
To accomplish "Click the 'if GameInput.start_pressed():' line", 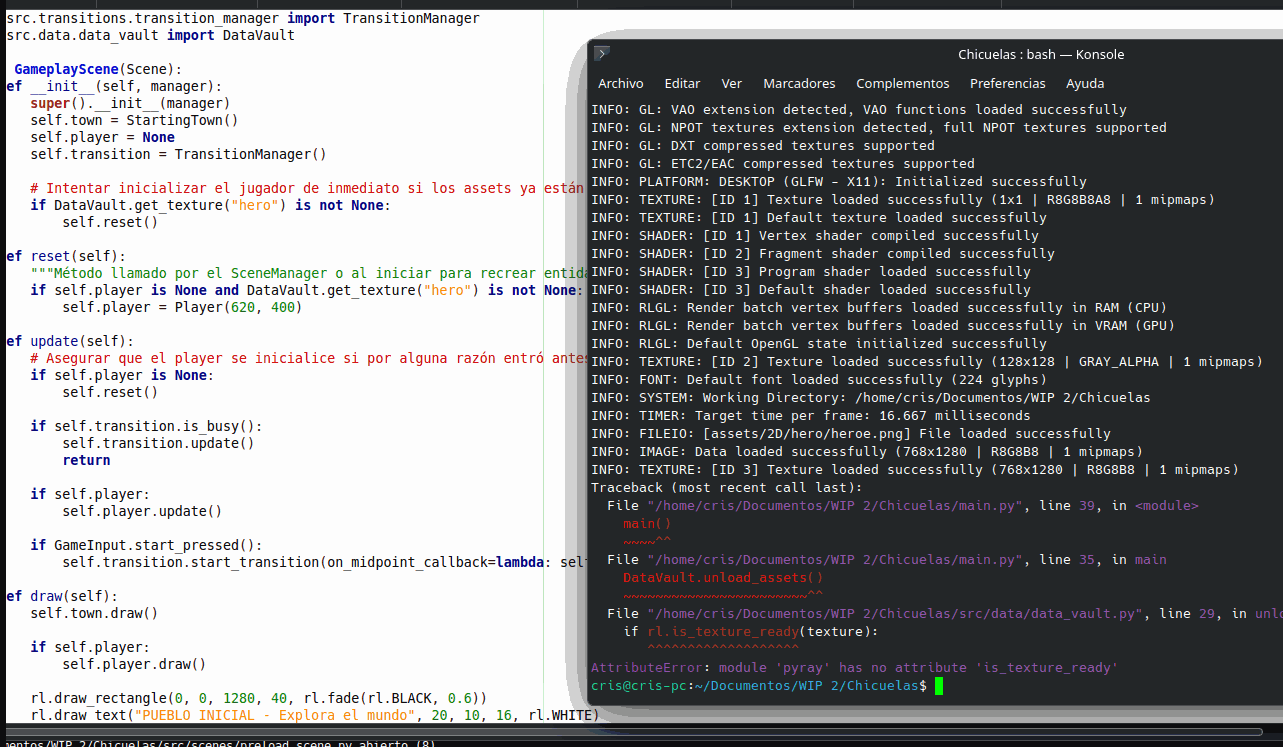I will click(146, 545).
